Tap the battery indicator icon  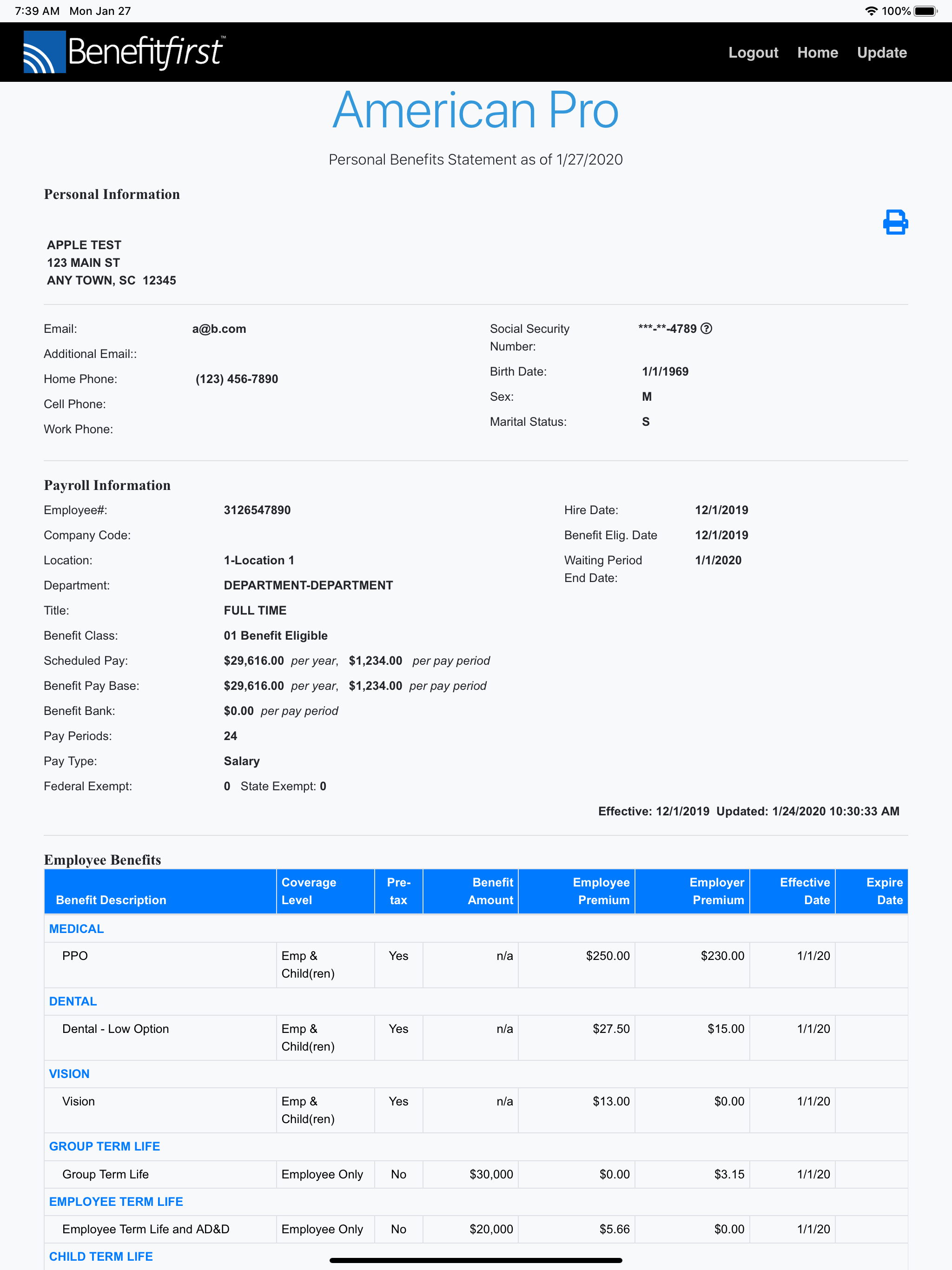(x=925, y=11)
